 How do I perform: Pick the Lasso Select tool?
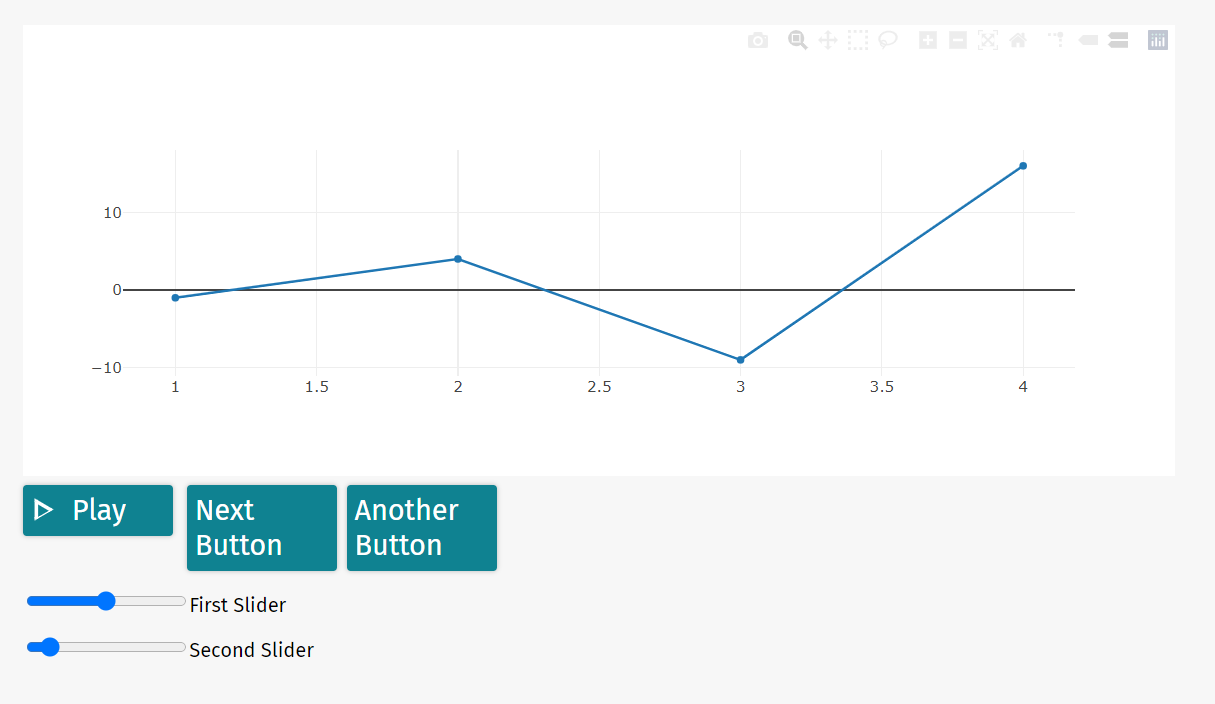click(x=887, y=40)
